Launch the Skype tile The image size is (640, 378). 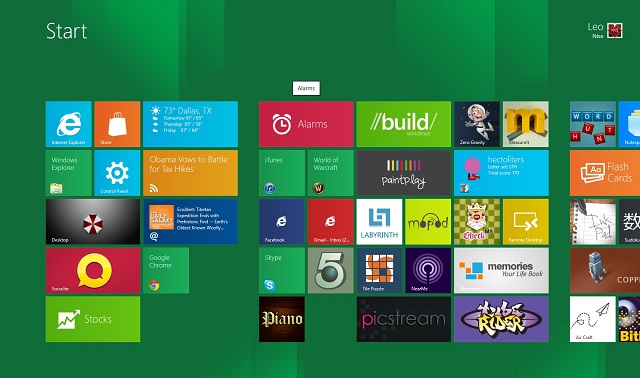(282, 270)
